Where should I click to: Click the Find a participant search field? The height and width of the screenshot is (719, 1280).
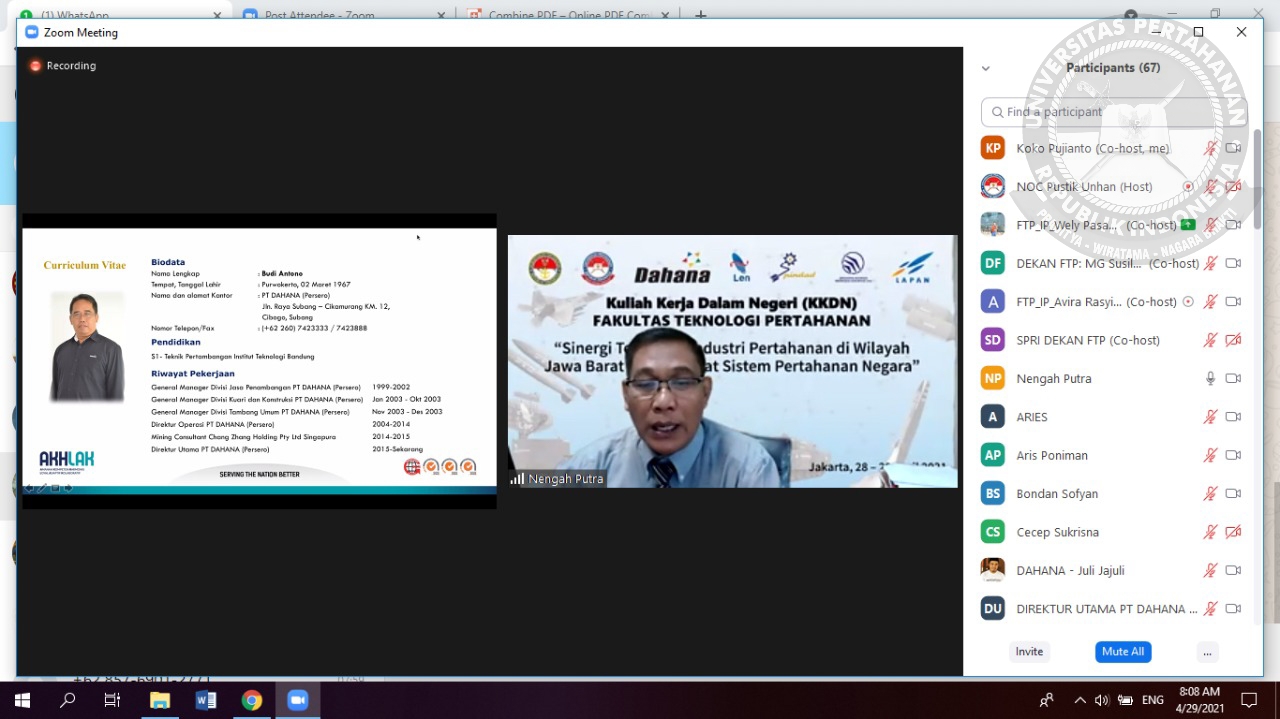click(1114, 112)
